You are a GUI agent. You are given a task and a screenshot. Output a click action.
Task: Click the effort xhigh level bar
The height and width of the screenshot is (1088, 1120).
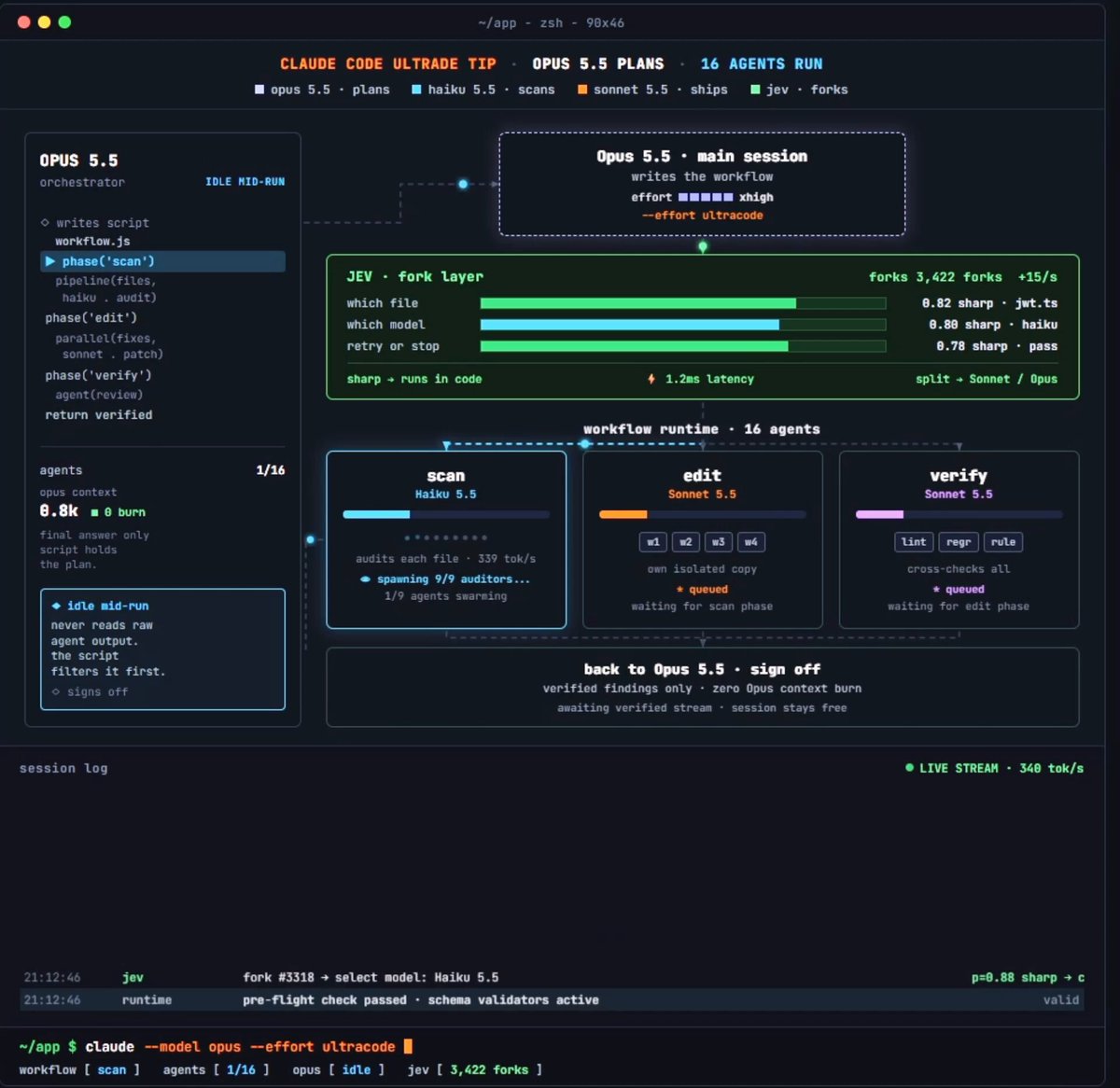706,198
